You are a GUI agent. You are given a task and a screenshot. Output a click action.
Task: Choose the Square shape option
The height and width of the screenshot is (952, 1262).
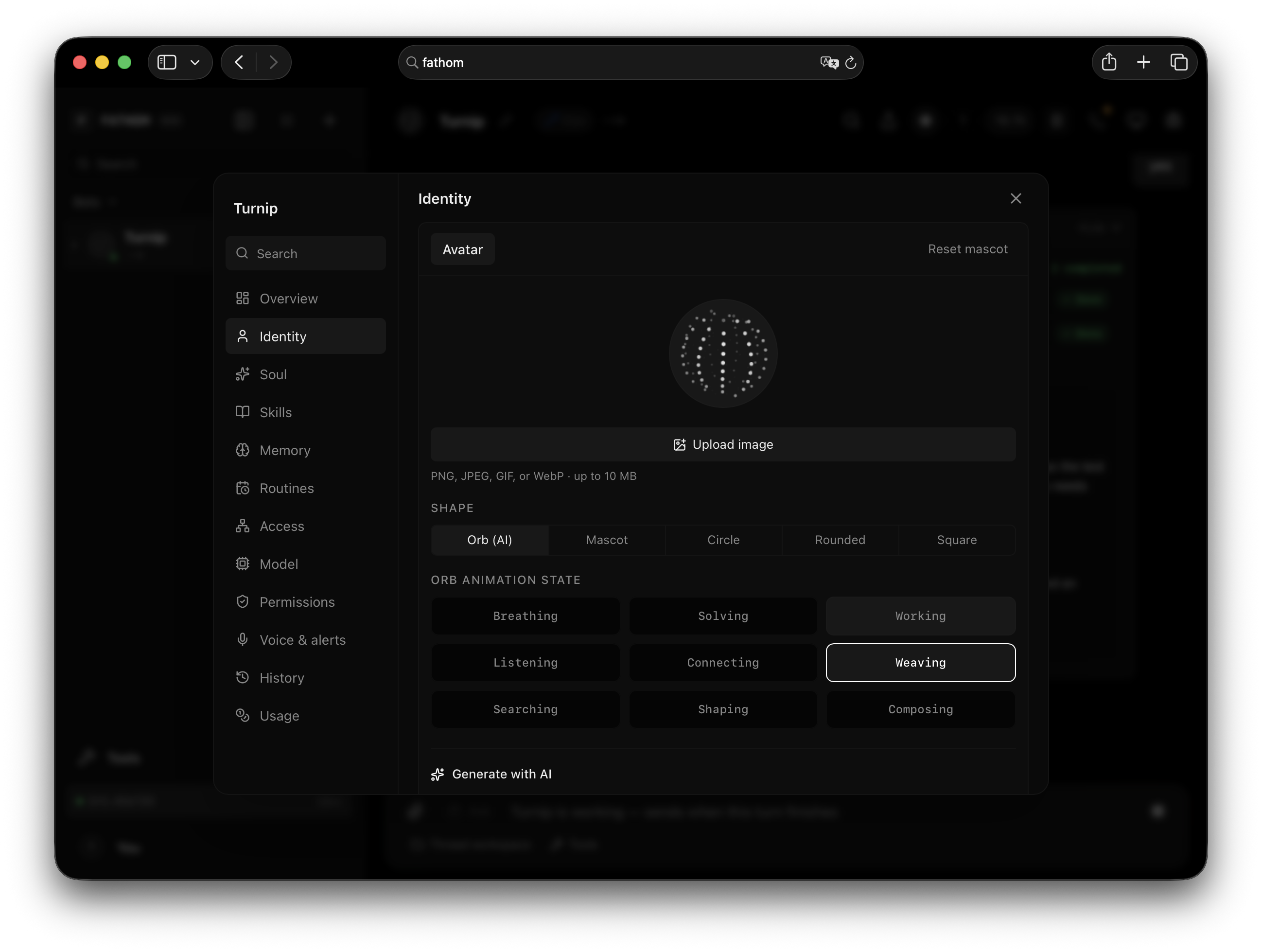point(957,540)
